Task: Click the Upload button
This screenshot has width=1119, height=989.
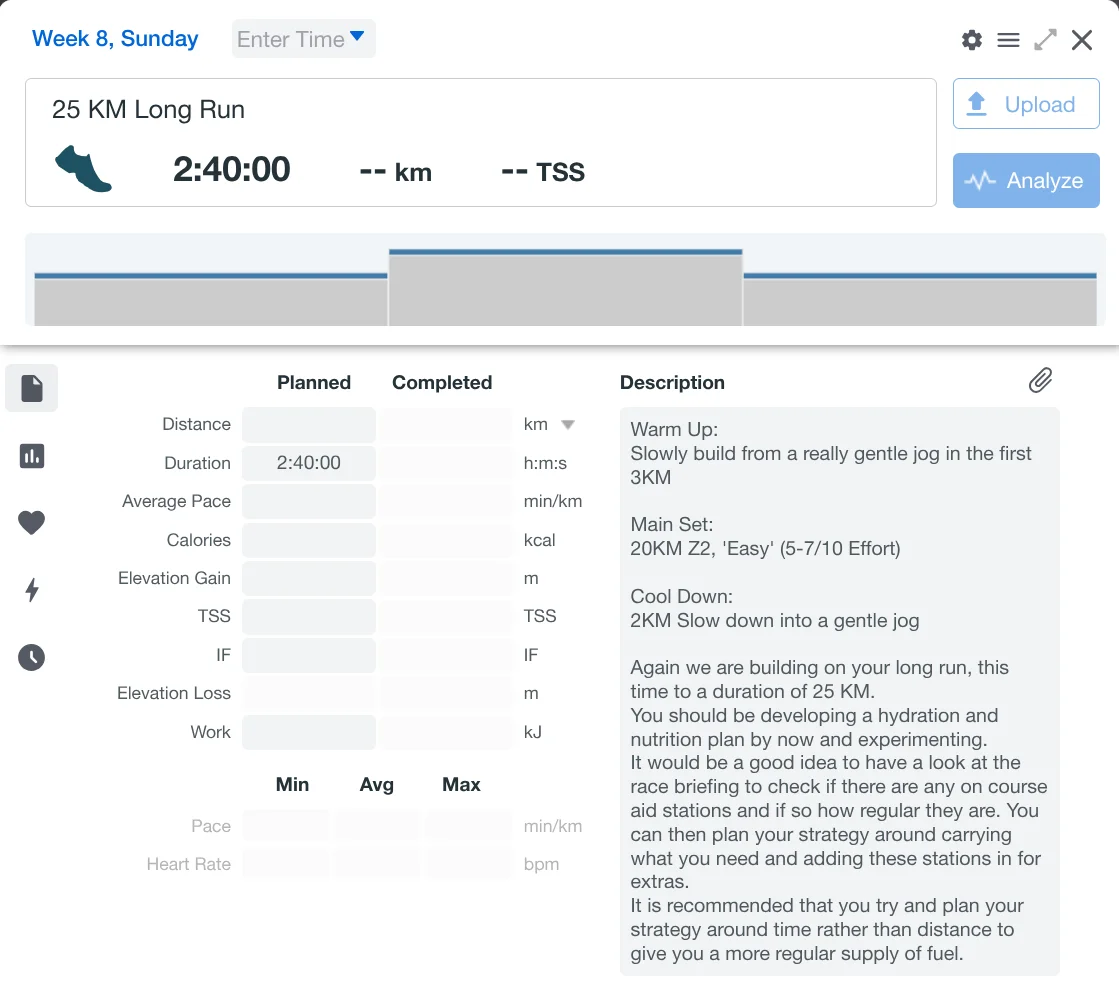Action: pyautogui.click(x=1026, y=104)
